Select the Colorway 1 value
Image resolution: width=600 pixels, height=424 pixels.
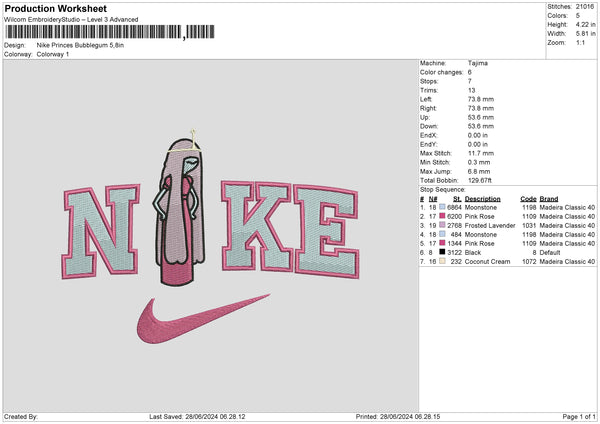point(53,54)
